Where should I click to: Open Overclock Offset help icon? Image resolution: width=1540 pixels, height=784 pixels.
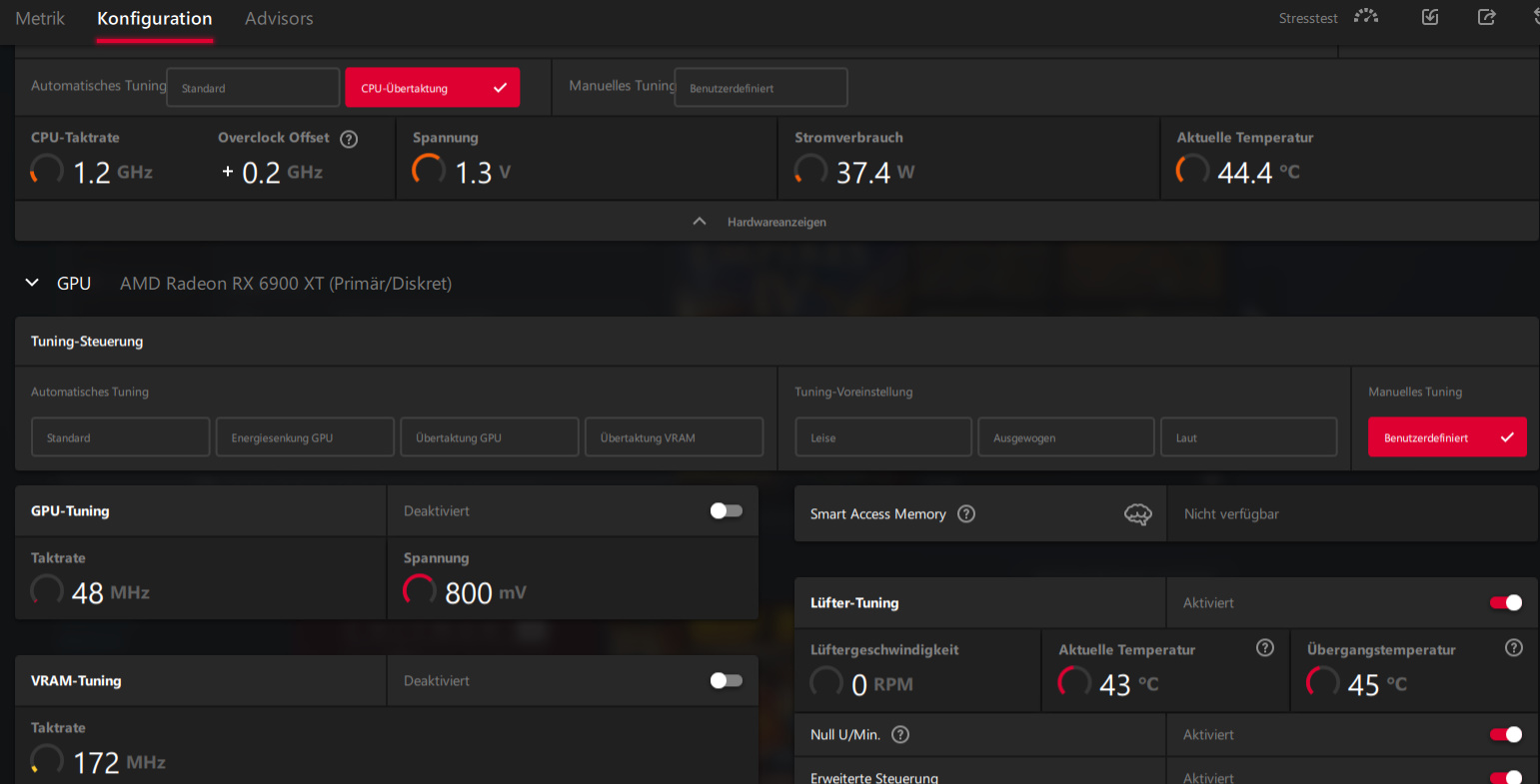click(349, 139)
